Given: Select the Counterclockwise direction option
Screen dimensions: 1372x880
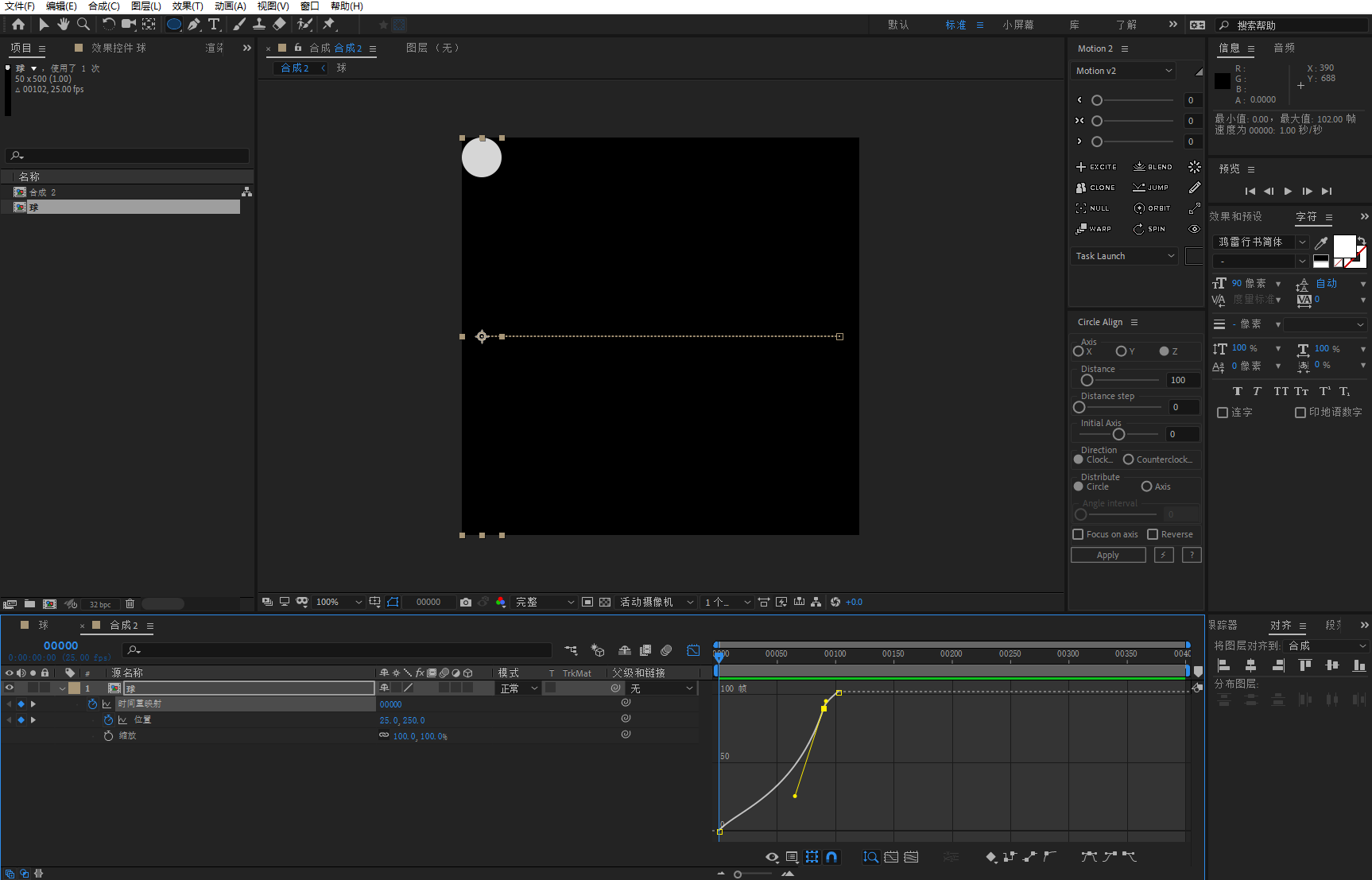Looking at the screenshot, I should pyautogui.click(x=1128, y=459).
